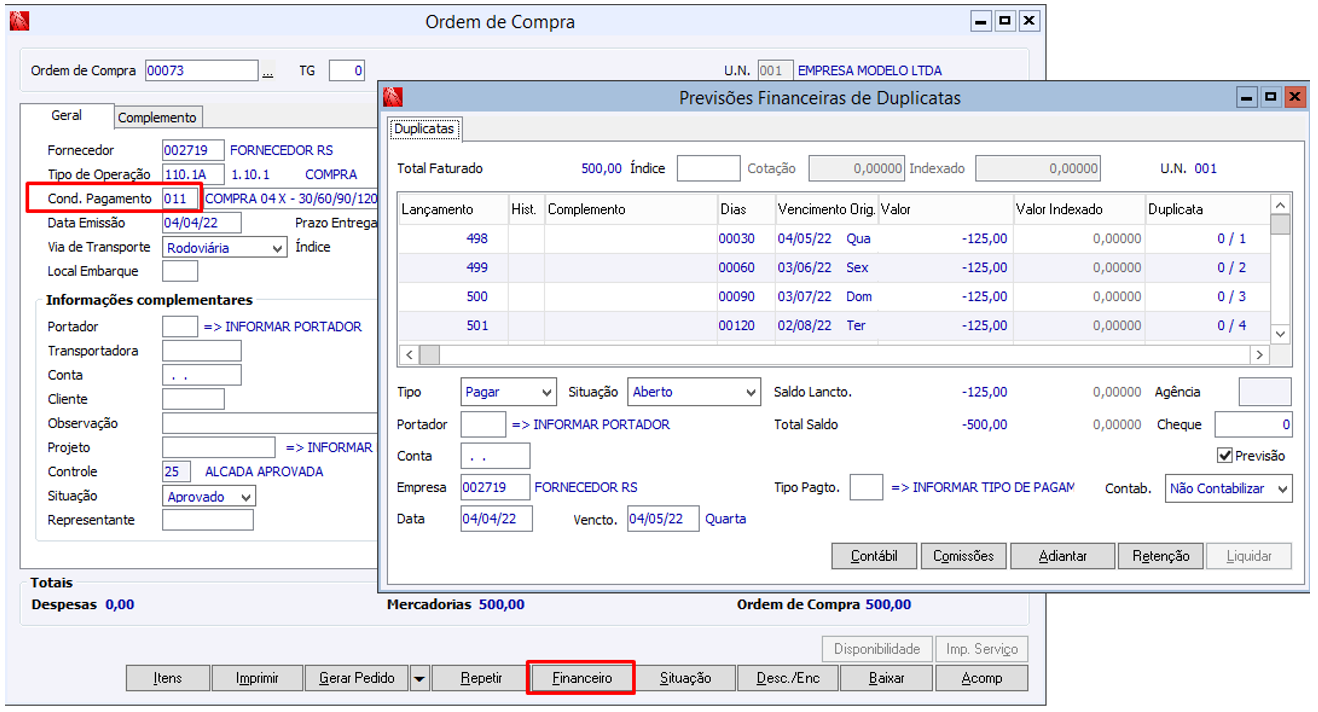1318x712 pixels.
Task: Open the Situação Aberto dropdown
Action: pos(750,393)
